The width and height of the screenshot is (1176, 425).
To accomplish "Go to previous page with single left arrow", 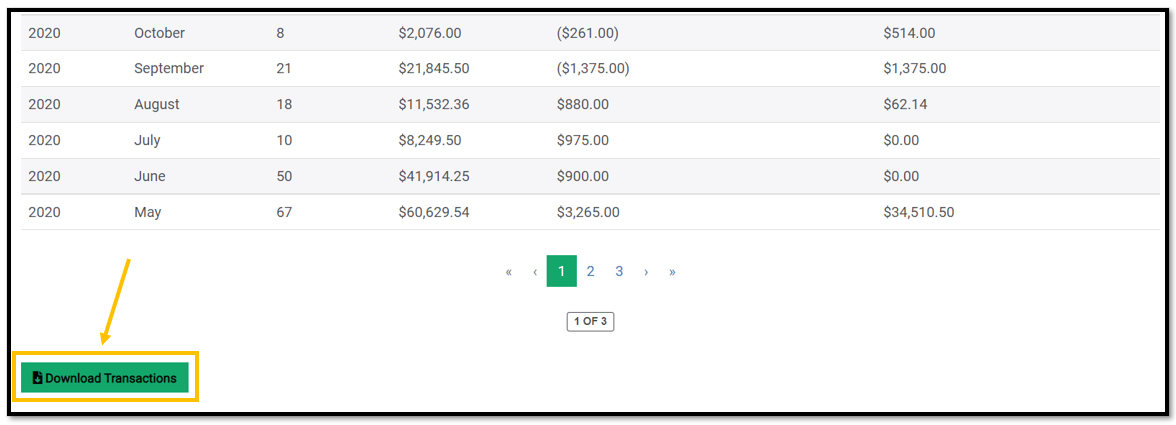I will [535, 271].
